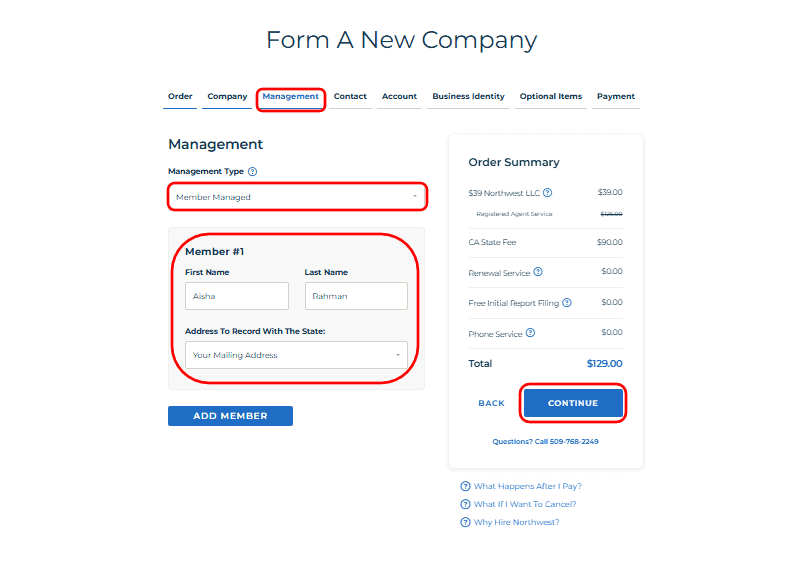This screenshot has height=562, width=793.
Task: Go back using the Back button
Action: (491, 403)
